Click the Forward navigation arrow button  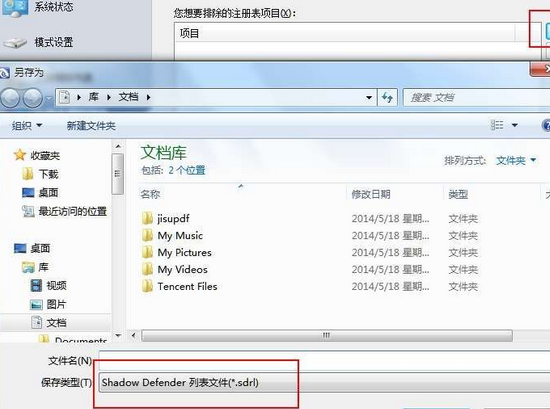point(33,98)
